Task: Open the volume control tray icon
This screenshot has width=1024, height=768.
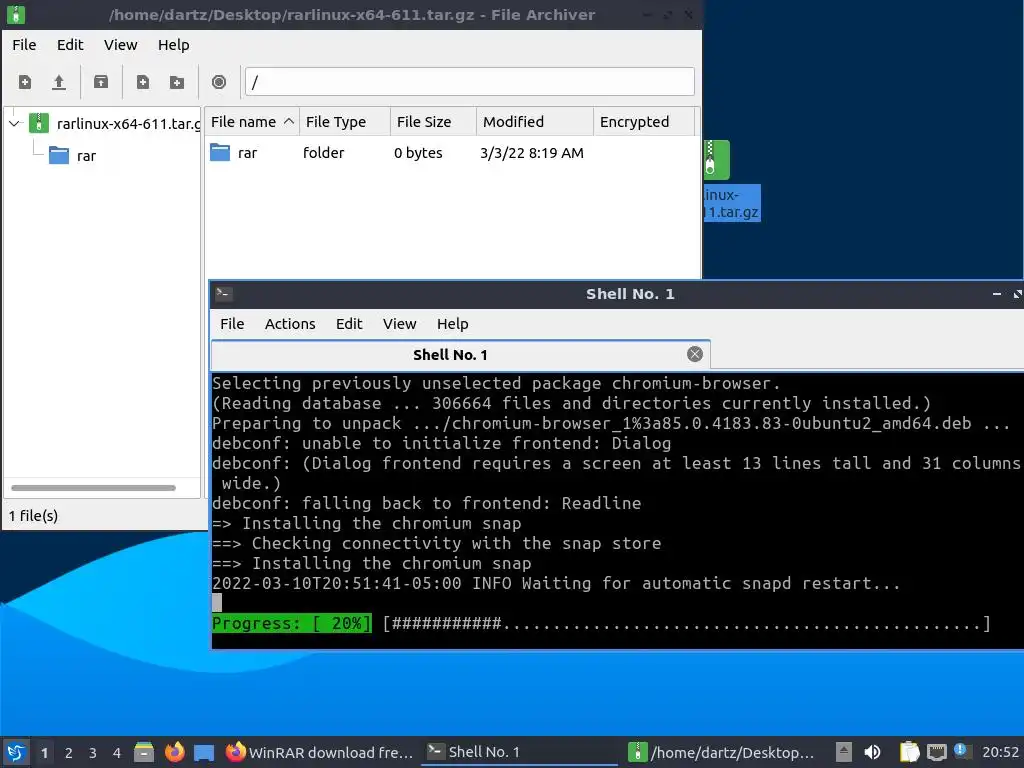Action: 872,752
